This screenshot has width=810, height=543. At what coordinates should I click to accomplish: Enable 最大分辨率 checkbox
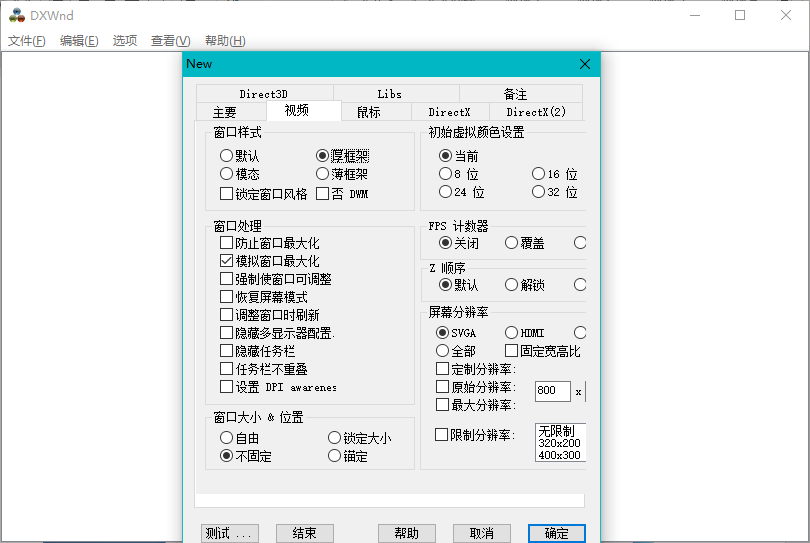[x=442, y=405]
